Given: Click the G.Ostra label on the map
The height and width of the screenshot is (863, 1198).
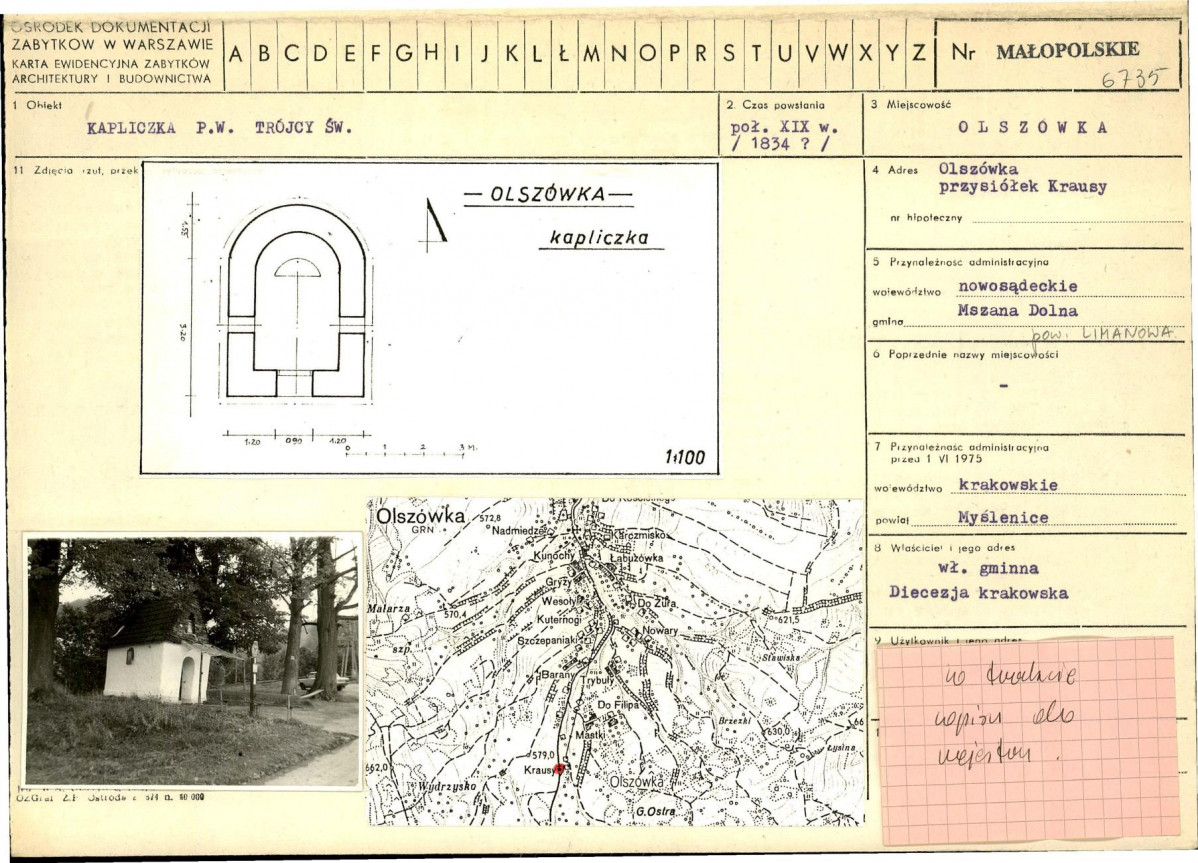Looking at the screenshot, I should pyautogui.click(x=656, y=810).
